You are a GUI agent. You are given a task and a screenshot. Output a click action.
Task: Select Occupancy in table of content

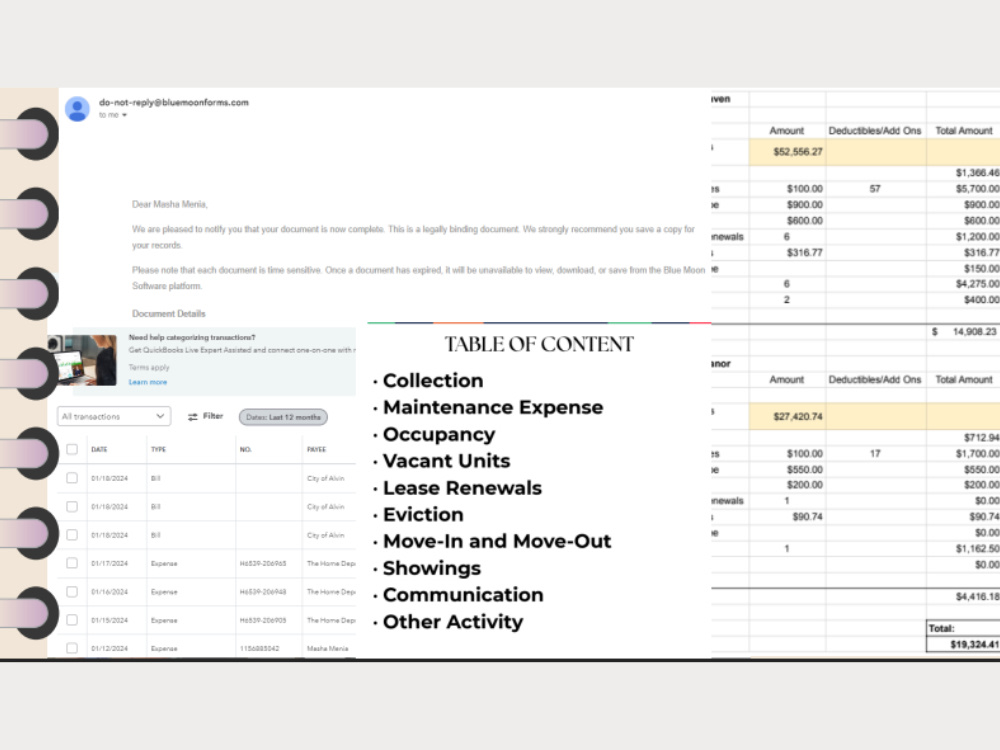(439, 434)
